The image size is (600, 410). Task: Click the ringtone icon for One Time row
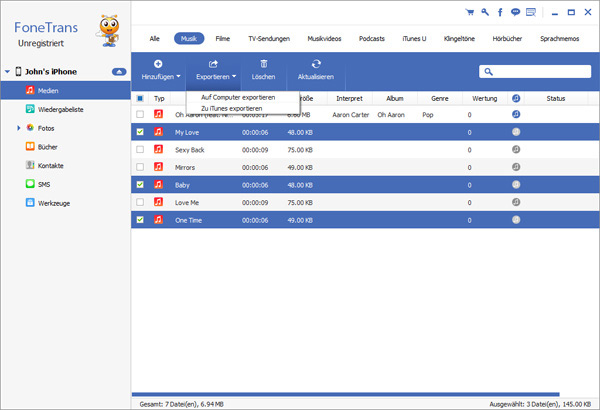(x=516, y=220)
